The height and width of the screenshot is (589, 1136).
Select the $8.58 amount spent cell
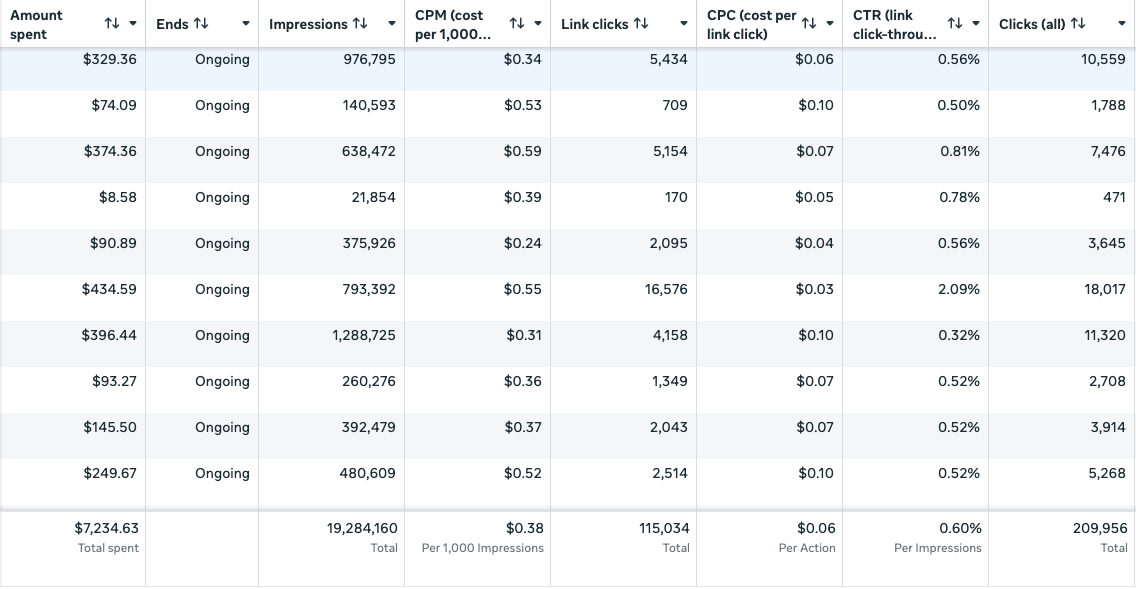pos(117,197)
